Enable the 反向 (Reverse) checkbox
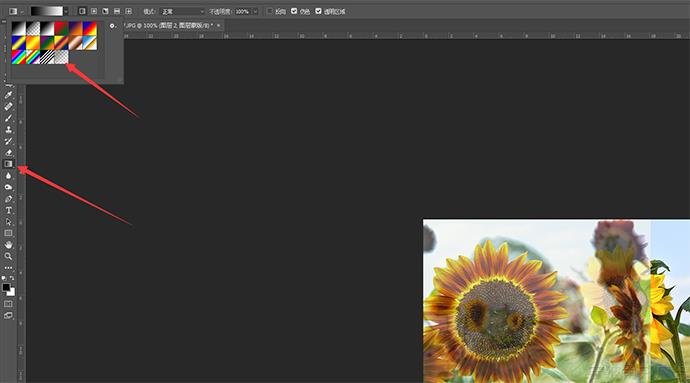Screen dimensions: 690x383 pos(270,11)
